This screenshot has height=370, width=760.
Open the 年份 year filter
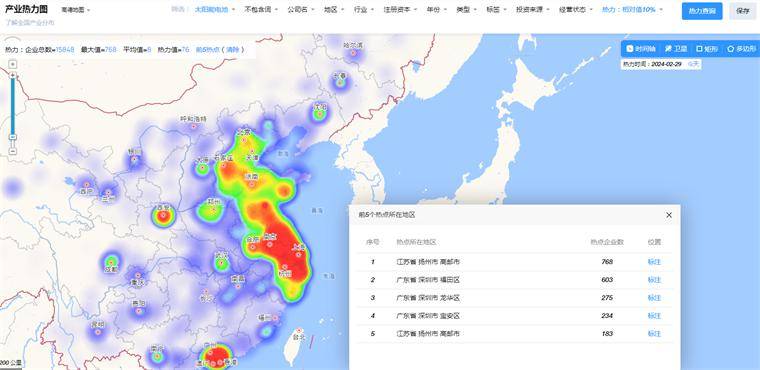[436, 10]
